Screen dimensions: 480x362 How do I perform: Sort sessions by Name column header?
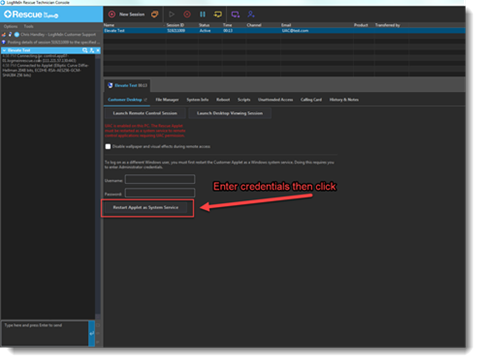click(109, 25)
